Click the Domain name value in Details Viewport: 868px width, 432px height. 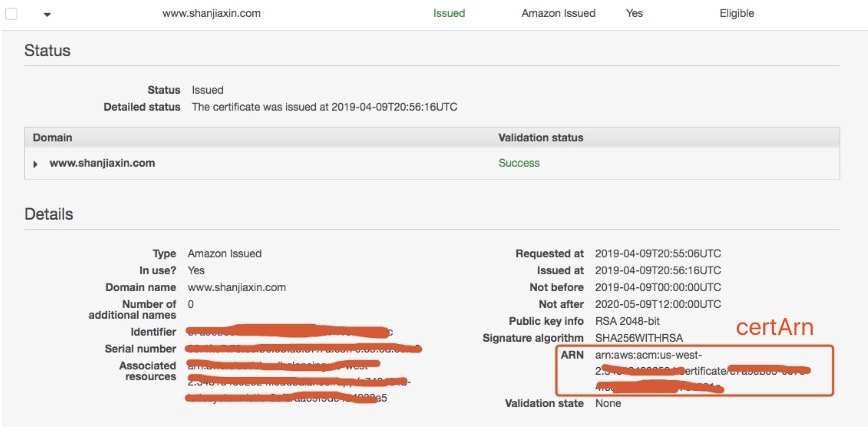point(237,287)
